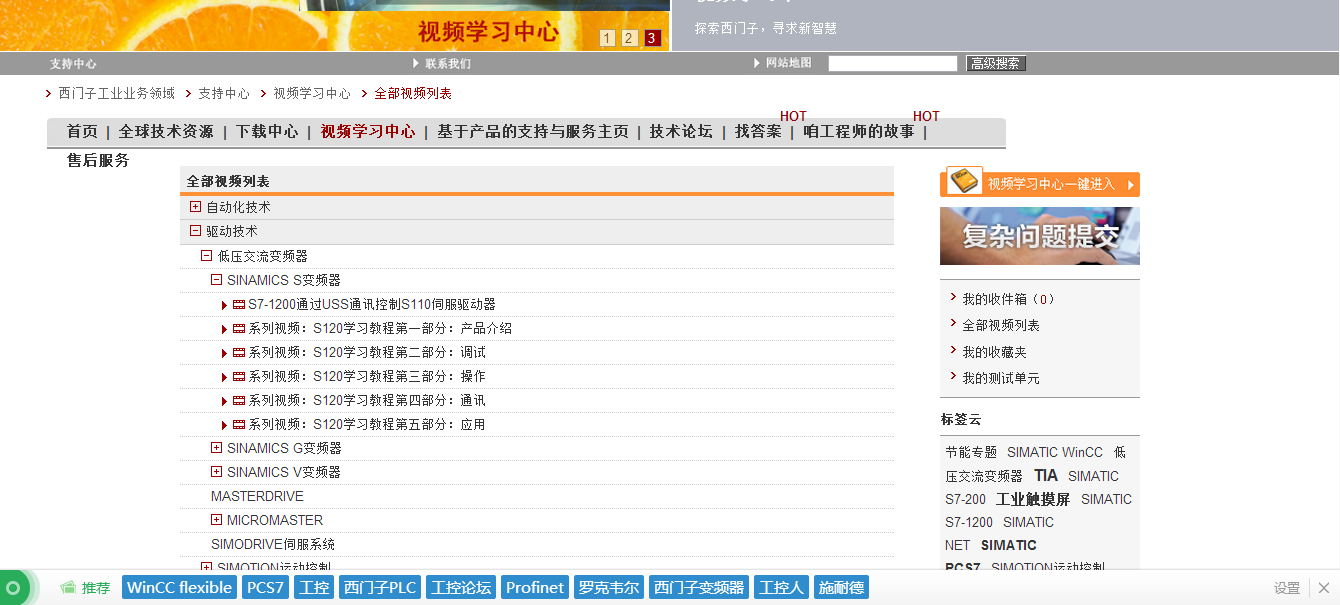Open 支持中心 breadcrumb link
This screenshot has width=1340, height=605.
point(224,93)
